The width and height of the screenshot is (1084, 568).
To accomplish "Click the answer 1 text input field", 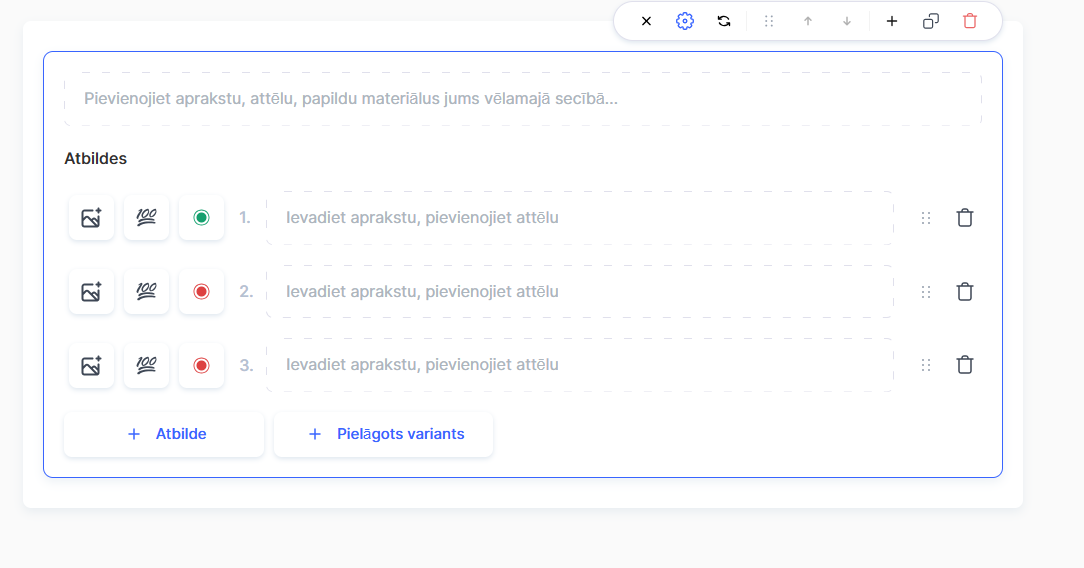I will pos(580,218).
